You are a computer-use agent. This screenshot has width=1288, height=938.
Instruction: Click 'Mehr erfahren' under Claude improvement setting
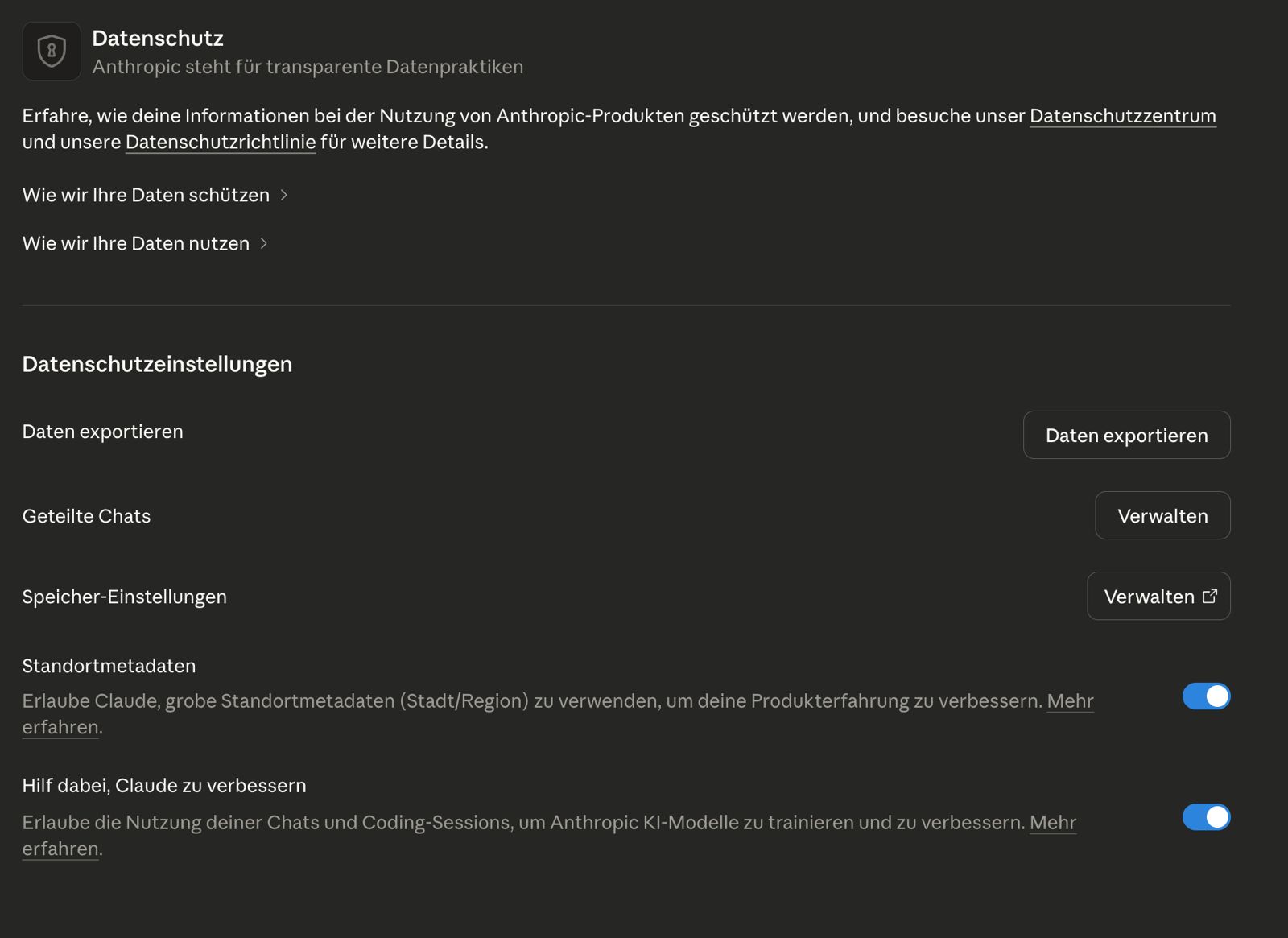[x=1054, y=822]
